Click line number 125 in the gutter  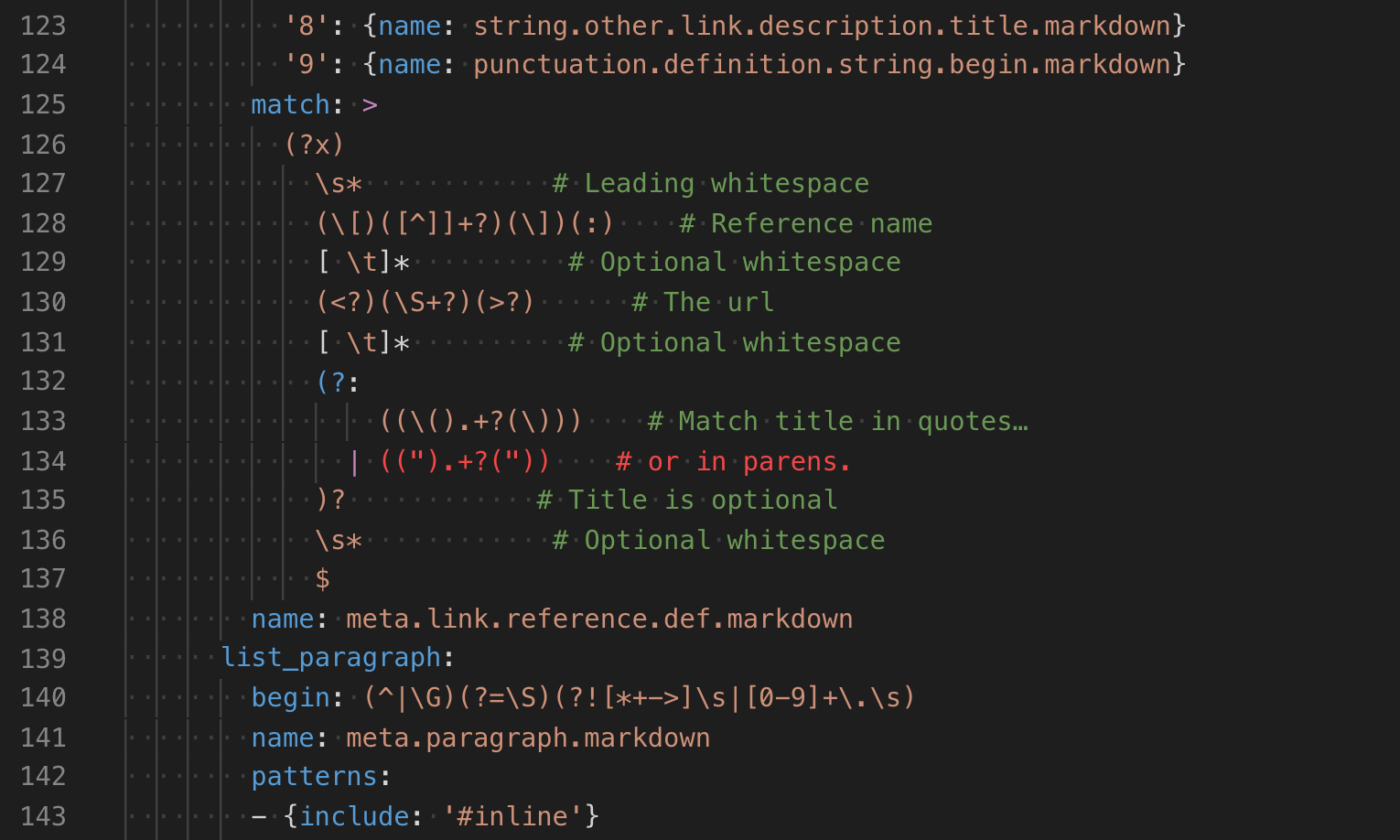[x=42, y=103]
